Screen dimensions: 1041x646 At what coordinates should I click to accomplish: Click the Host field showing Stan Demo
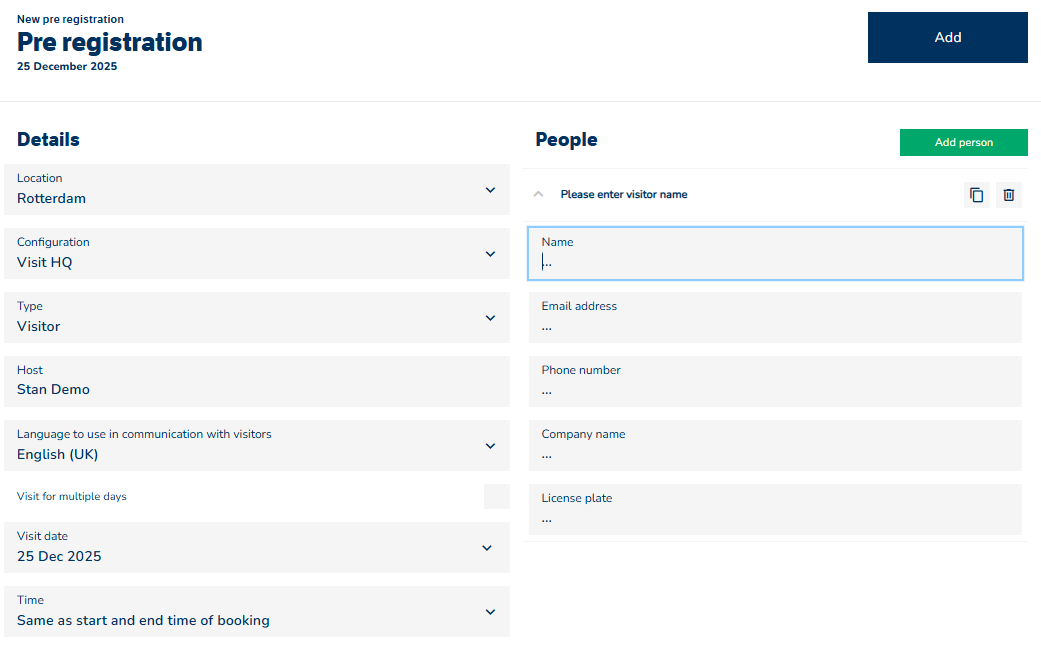257,382
